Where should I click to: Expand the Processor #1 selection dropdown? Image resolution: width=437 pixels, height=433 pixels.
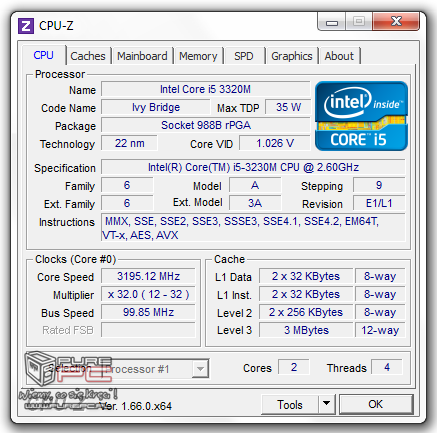point(200,369)
